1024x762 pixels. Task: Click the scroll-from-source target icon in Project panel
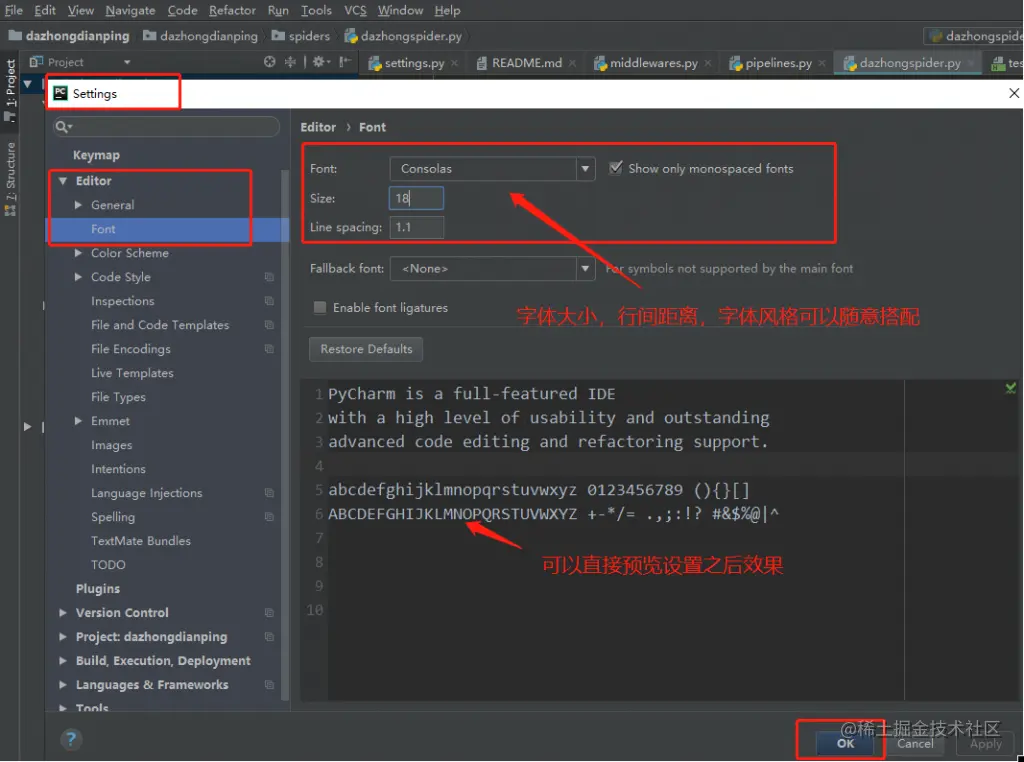point(270,62)
